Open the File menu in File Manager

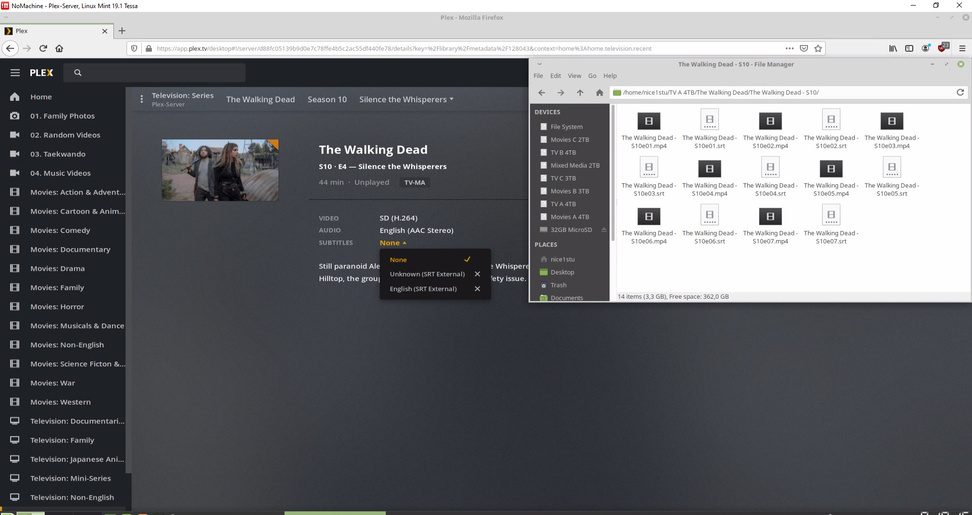click(x=538, y=76)
